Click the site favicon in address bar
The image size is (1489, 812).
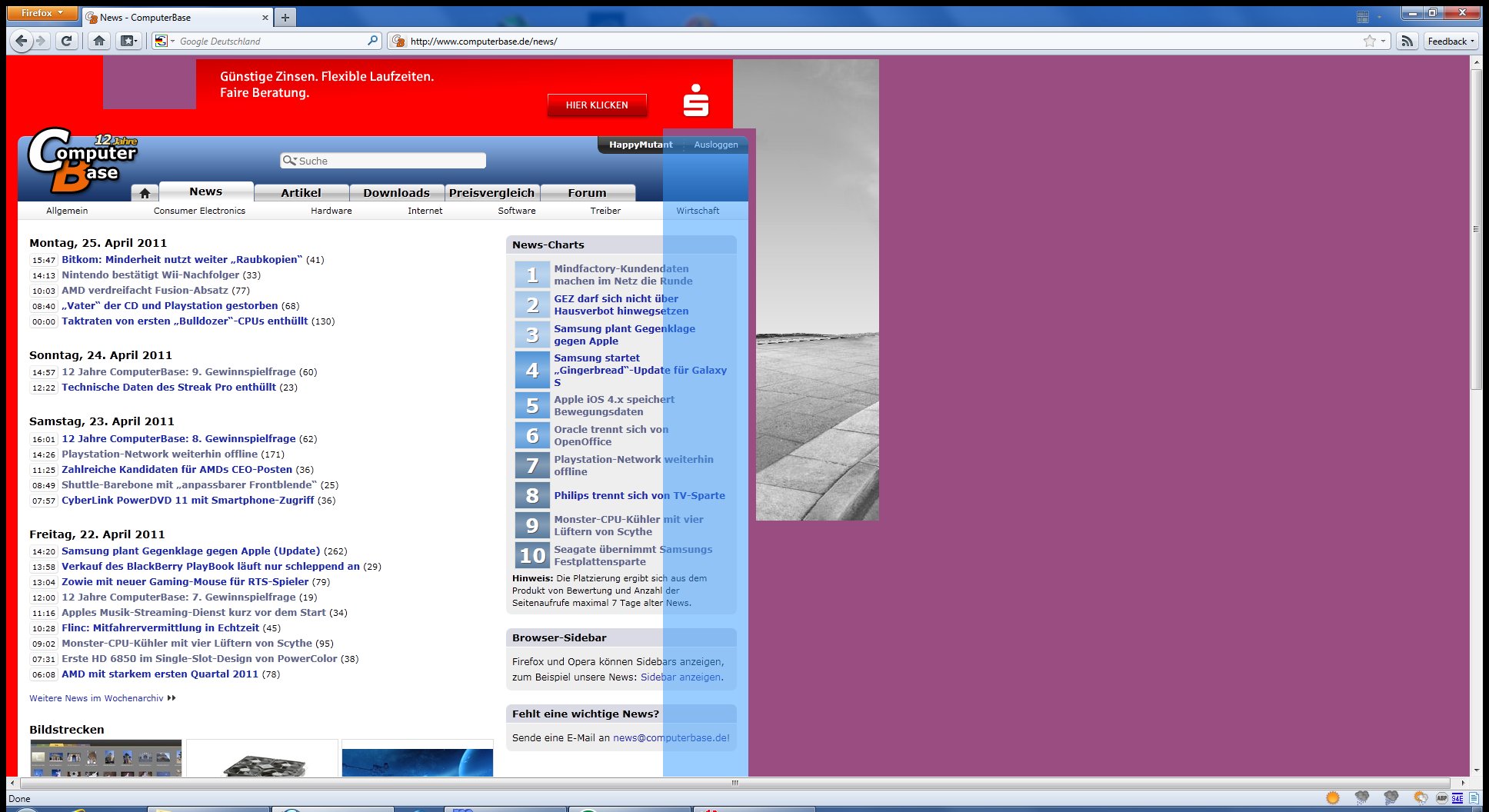398,41
